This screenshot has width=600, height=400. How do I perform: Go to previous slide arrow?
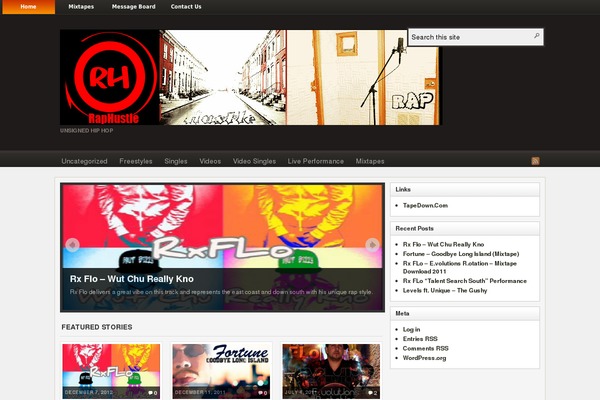click(72, 245)
